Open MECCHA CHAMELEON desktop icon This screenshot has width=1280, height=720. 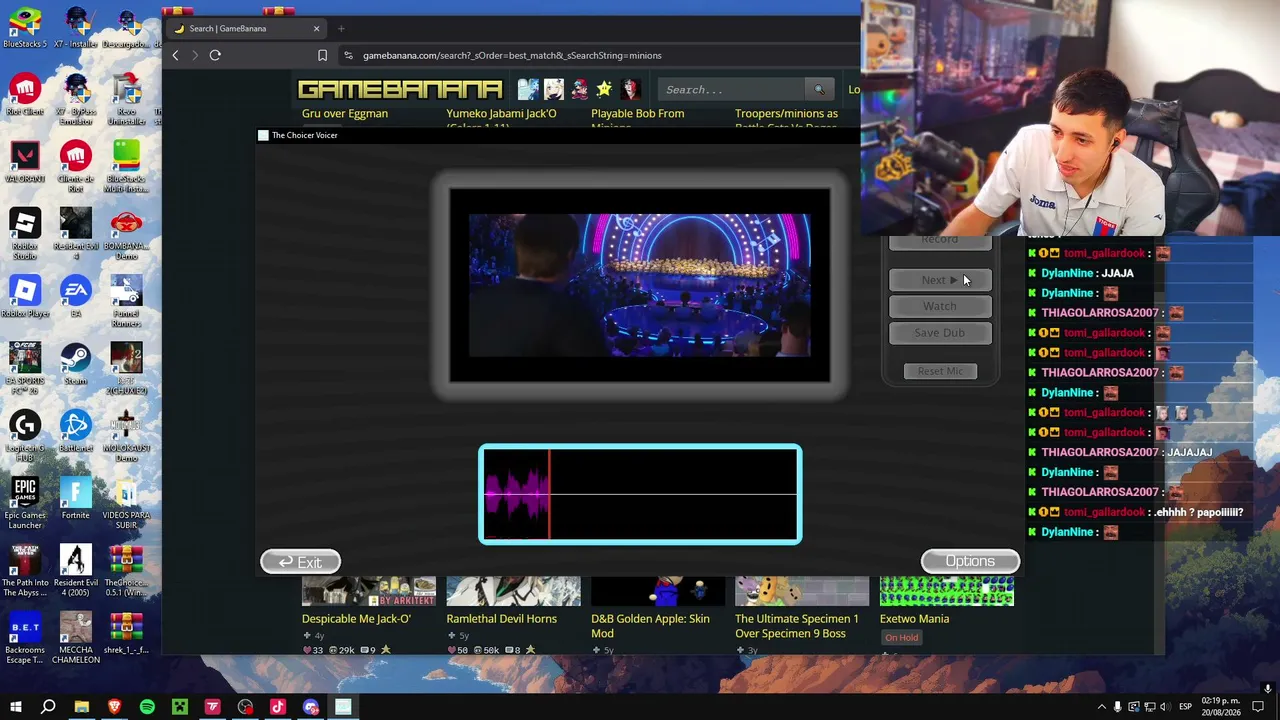pos(75,637)
